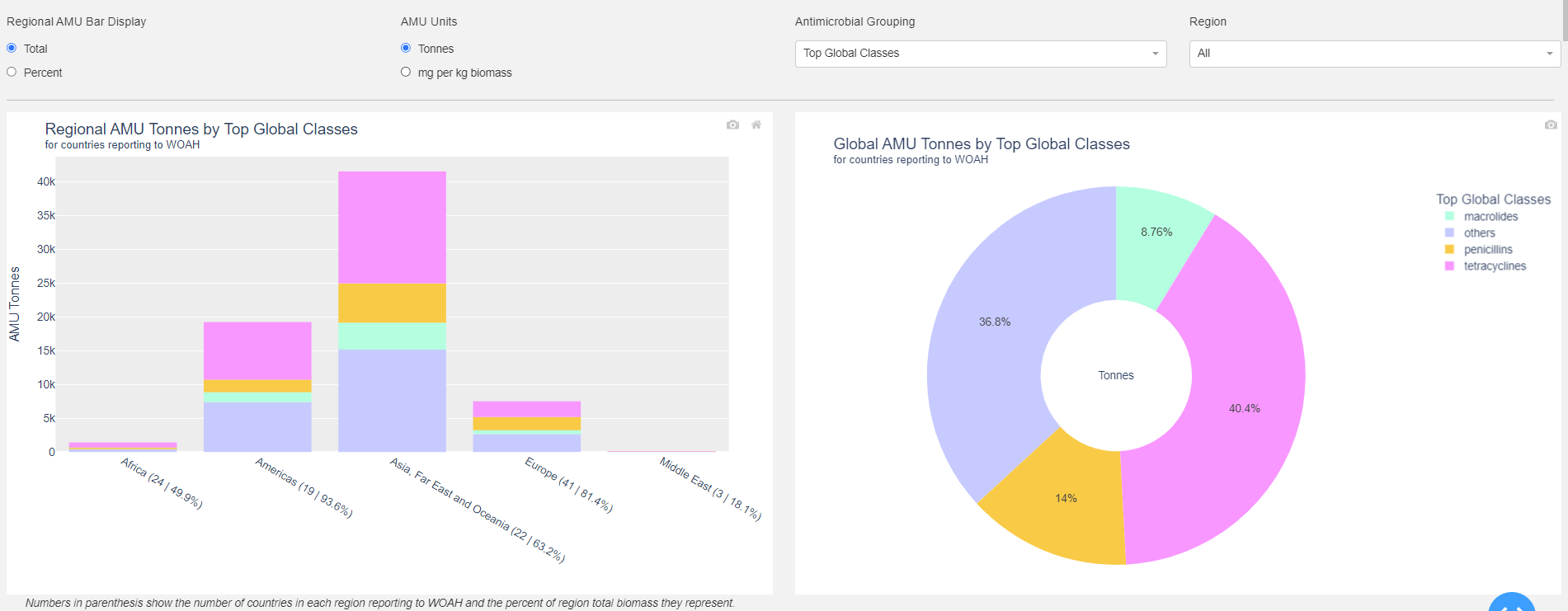Click Asia bar others lavender segment
This screenshot has width=1568, height=611.
pos(392,401)
